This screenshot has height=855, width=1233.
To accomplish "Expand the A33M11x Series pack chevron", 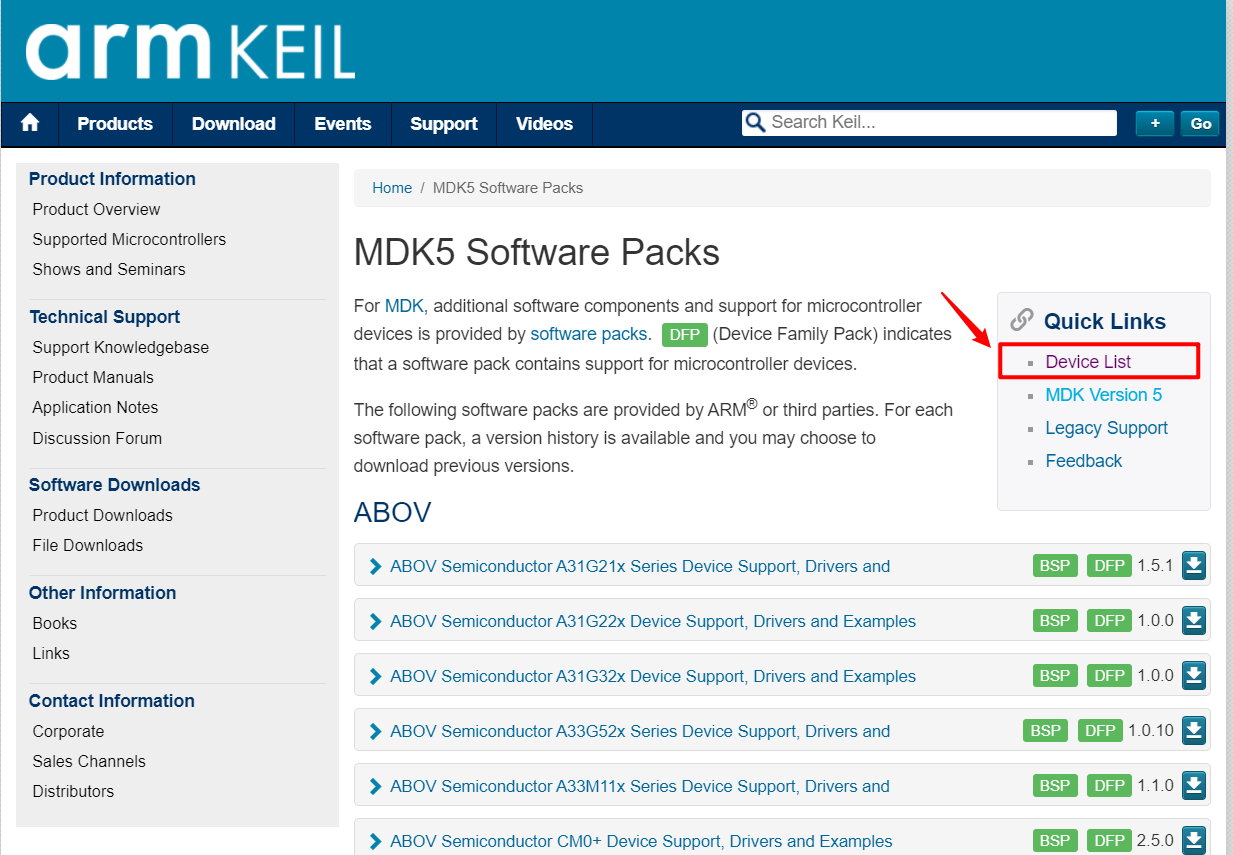I will click(x=376, y=786).
